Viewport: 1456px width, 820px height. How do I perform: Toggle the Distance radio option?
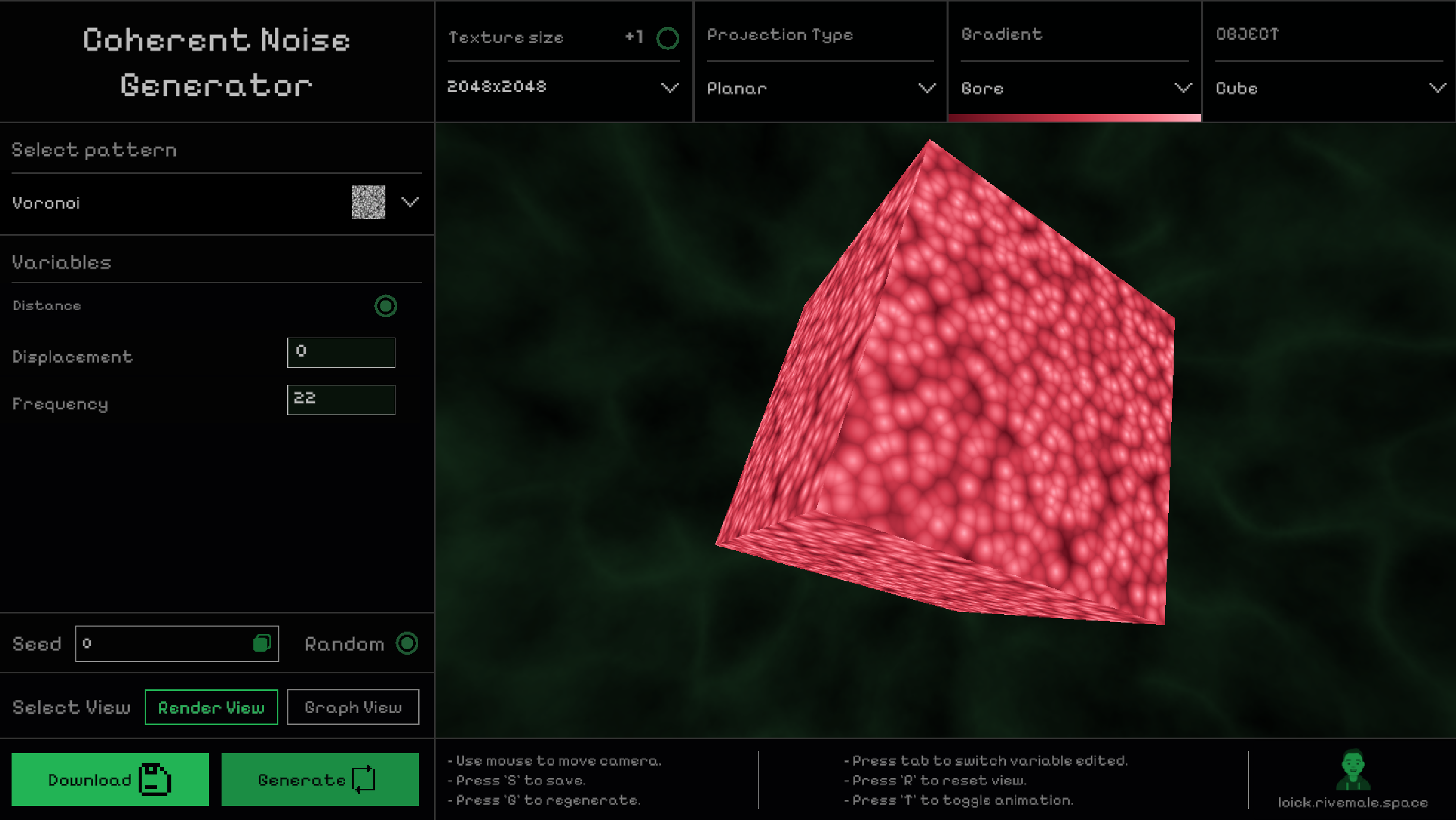[385, 305]
